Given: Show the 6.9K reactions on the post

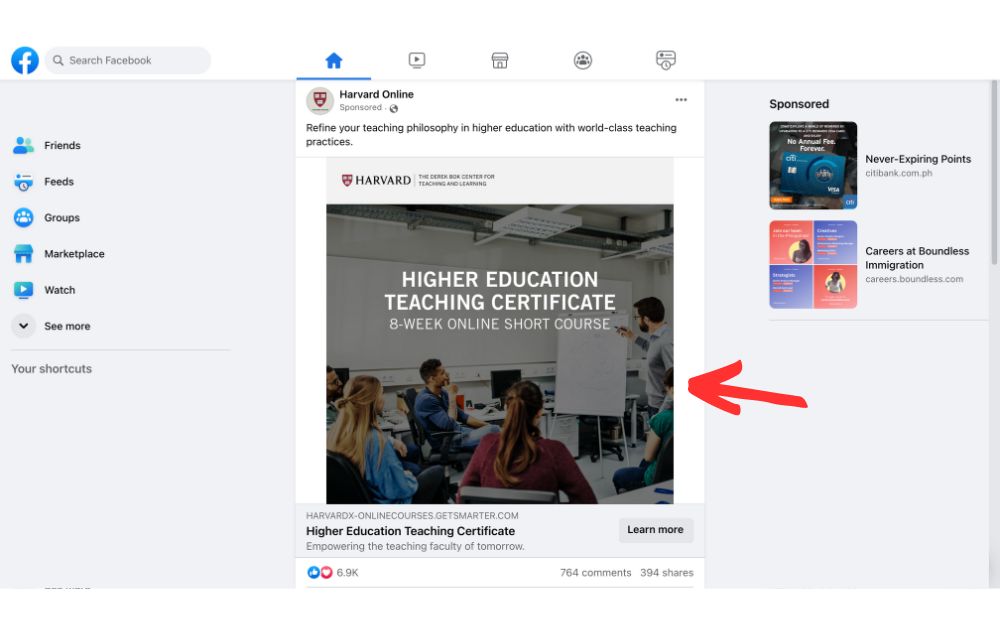Looking at the screenshot, I should tap(347, 573).
